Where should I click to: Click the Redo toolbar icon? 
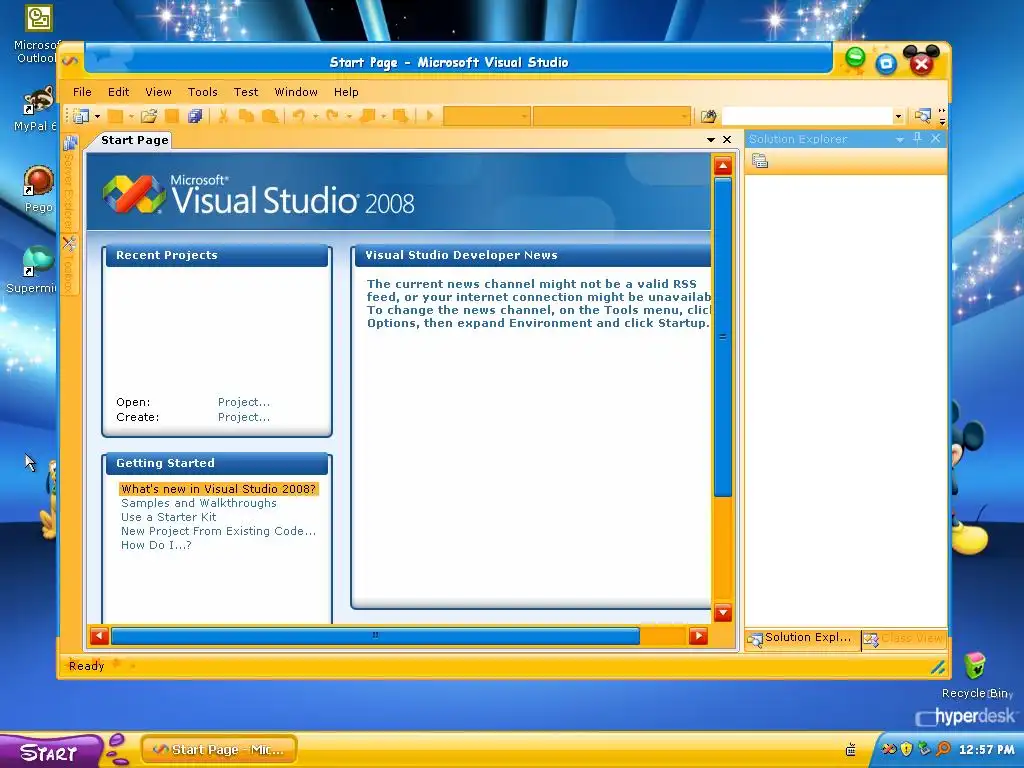[x=332, y=116]
